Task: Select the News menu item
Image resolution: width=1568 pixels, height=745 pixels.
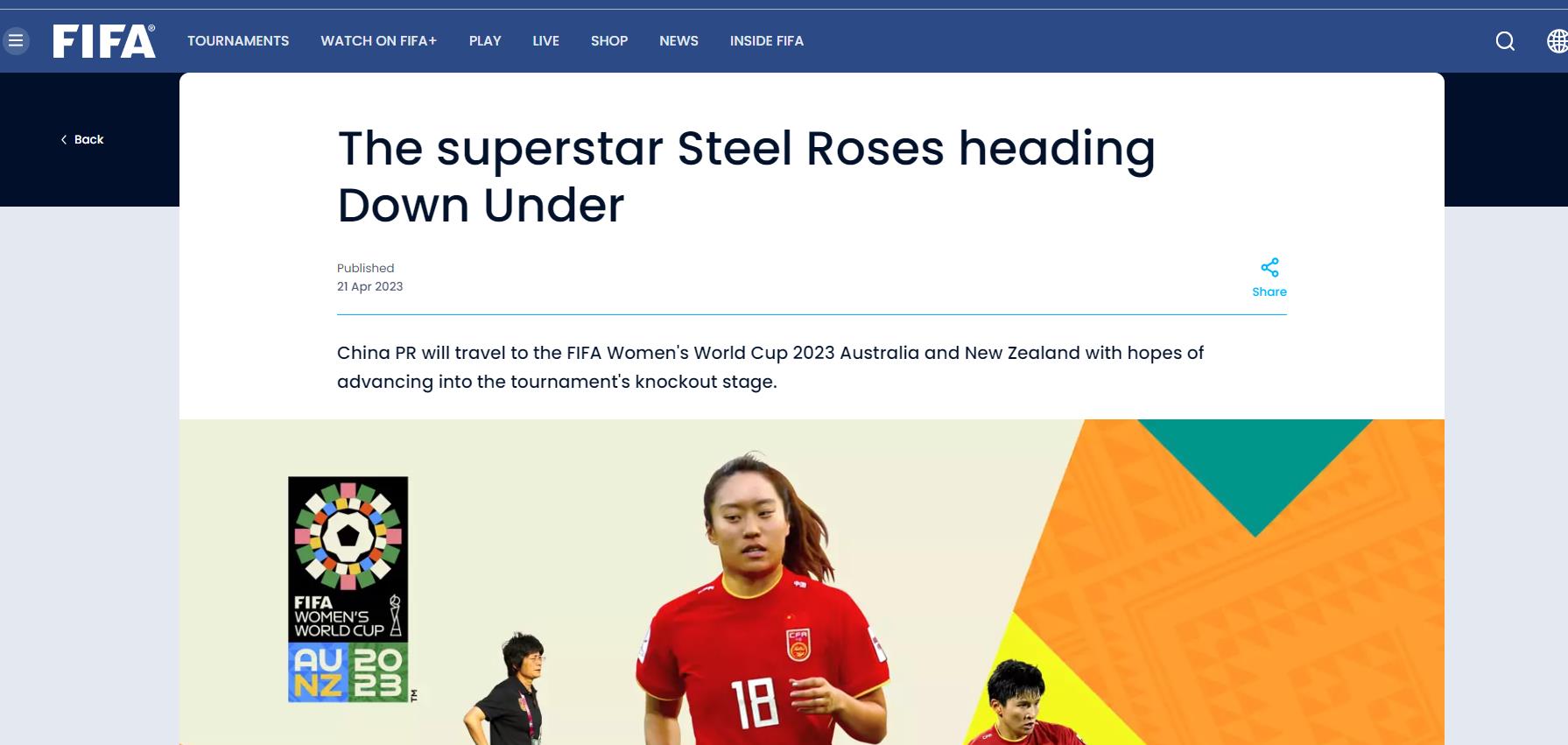Action: (679, 41)
